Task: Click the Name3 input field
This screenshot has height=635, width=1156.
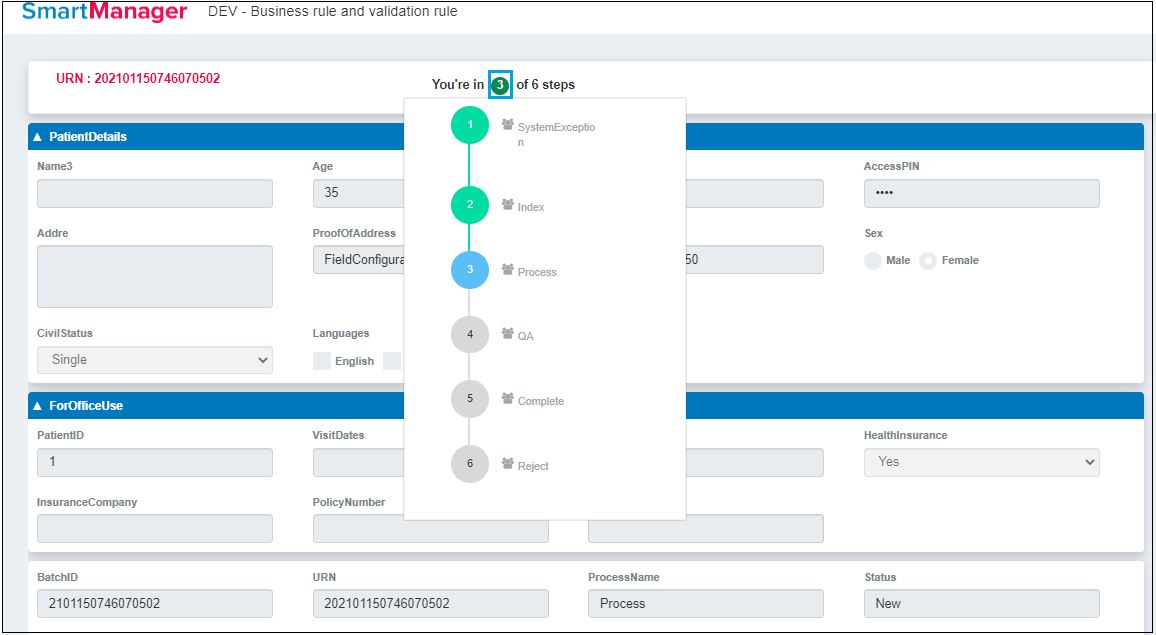Action: (155, 194)
